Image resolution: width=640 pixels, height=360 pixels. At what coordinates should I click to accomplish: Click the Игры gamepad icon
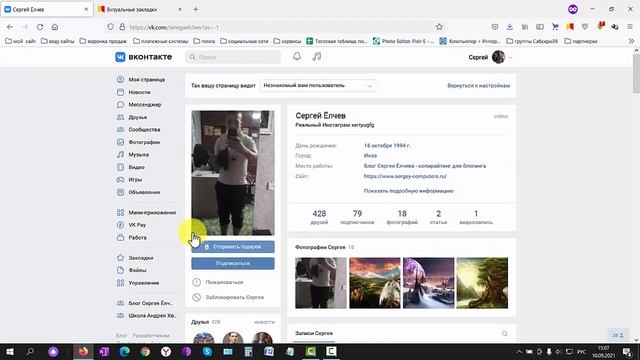point(120,180)
